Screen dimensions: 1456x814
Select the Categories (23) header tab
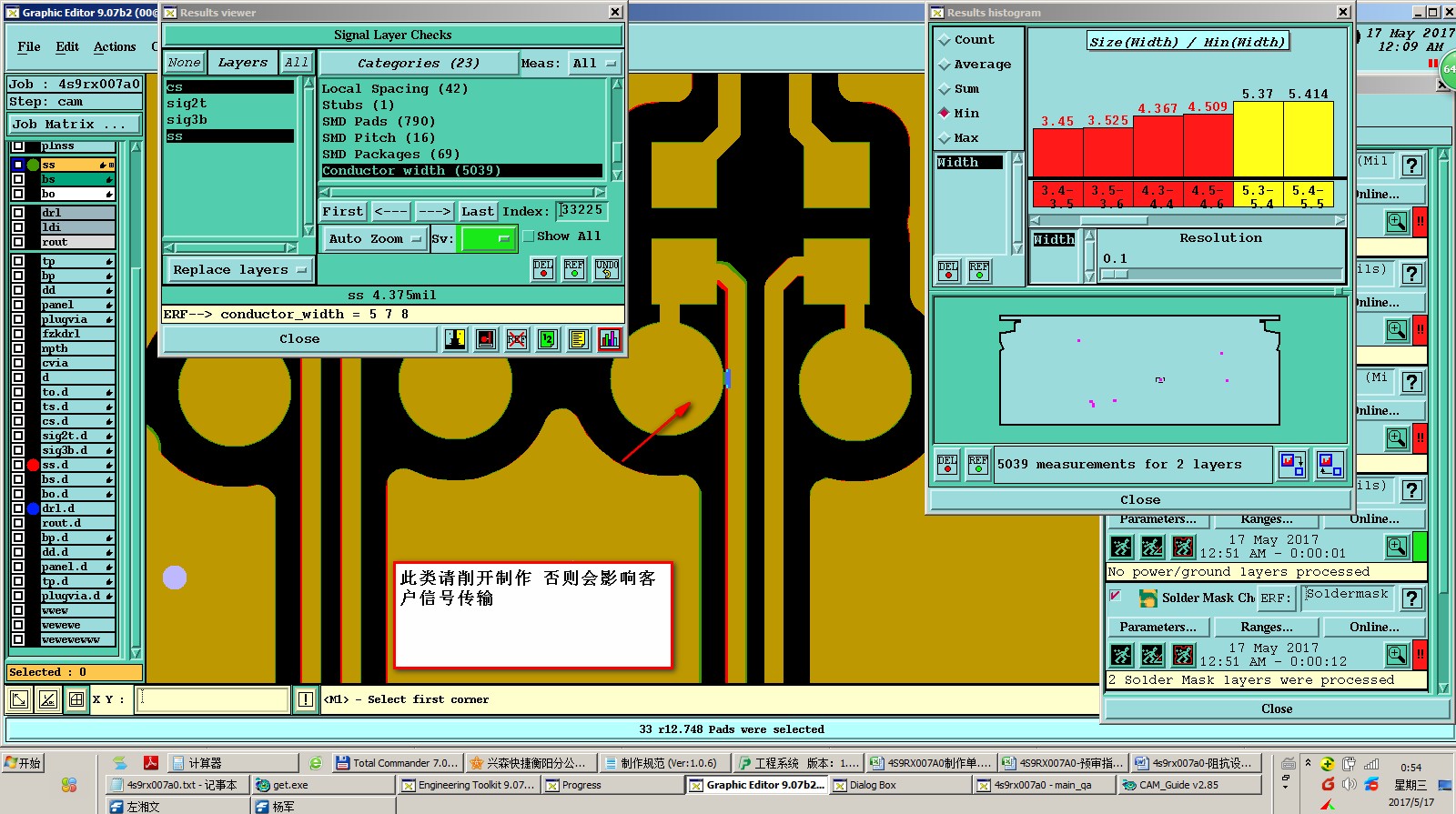pyautogui.click(x=419, y=64)
